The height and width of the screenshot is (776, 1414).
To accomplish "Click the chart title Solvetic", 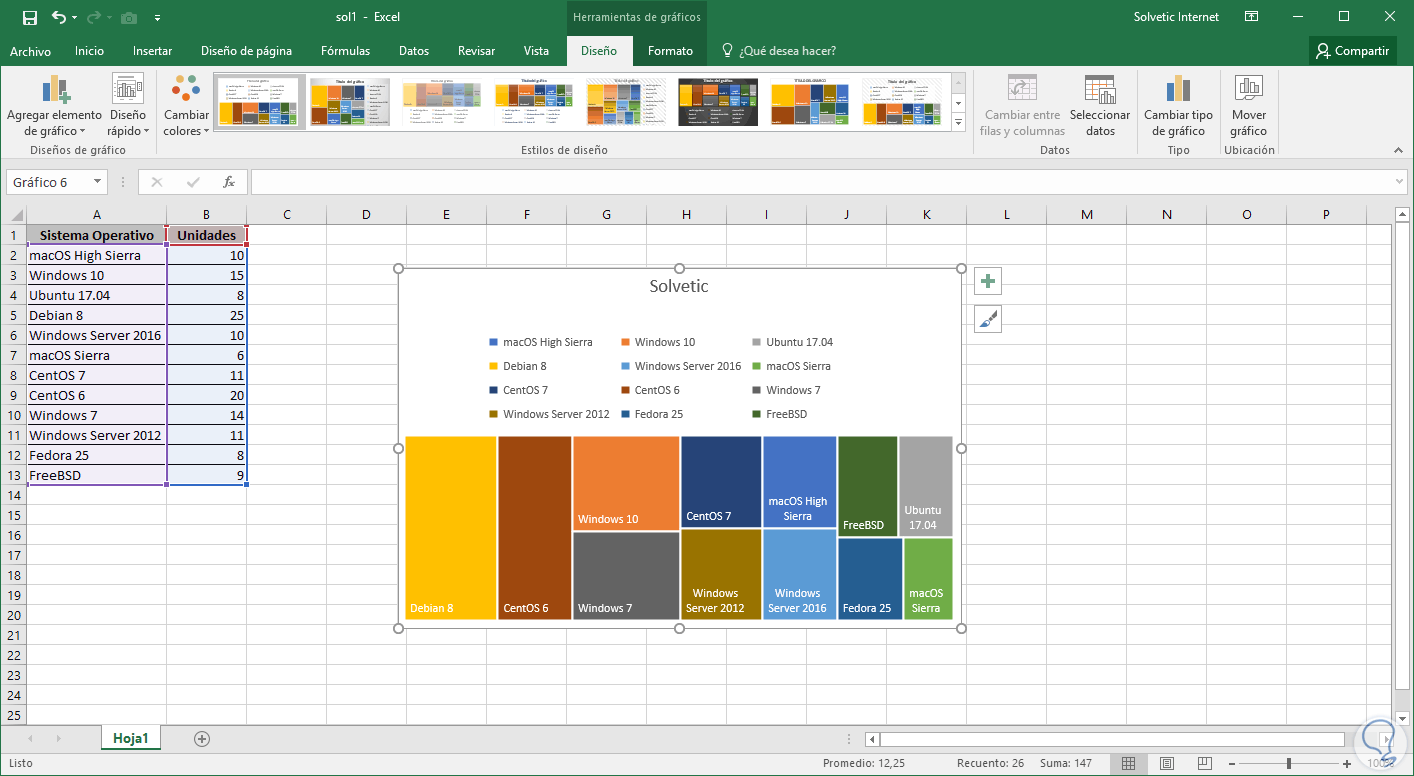I will pyautogui.click(x=679, y=286).
